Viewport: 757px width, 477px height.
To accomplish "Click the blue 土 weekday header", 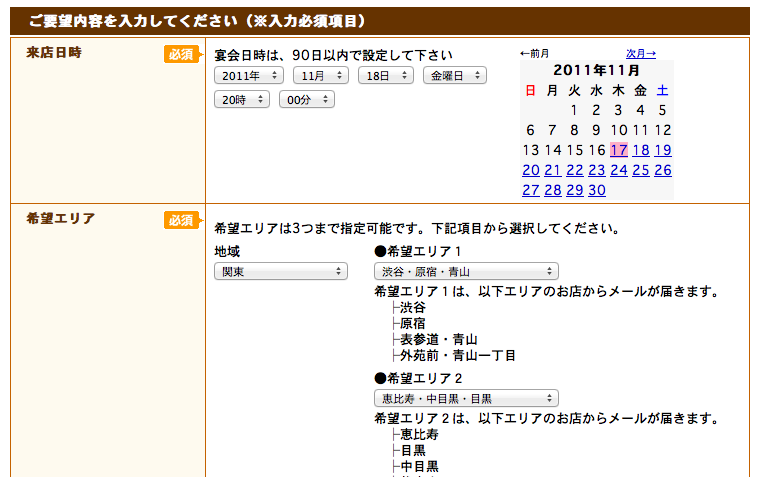I will tap(662, 90).
